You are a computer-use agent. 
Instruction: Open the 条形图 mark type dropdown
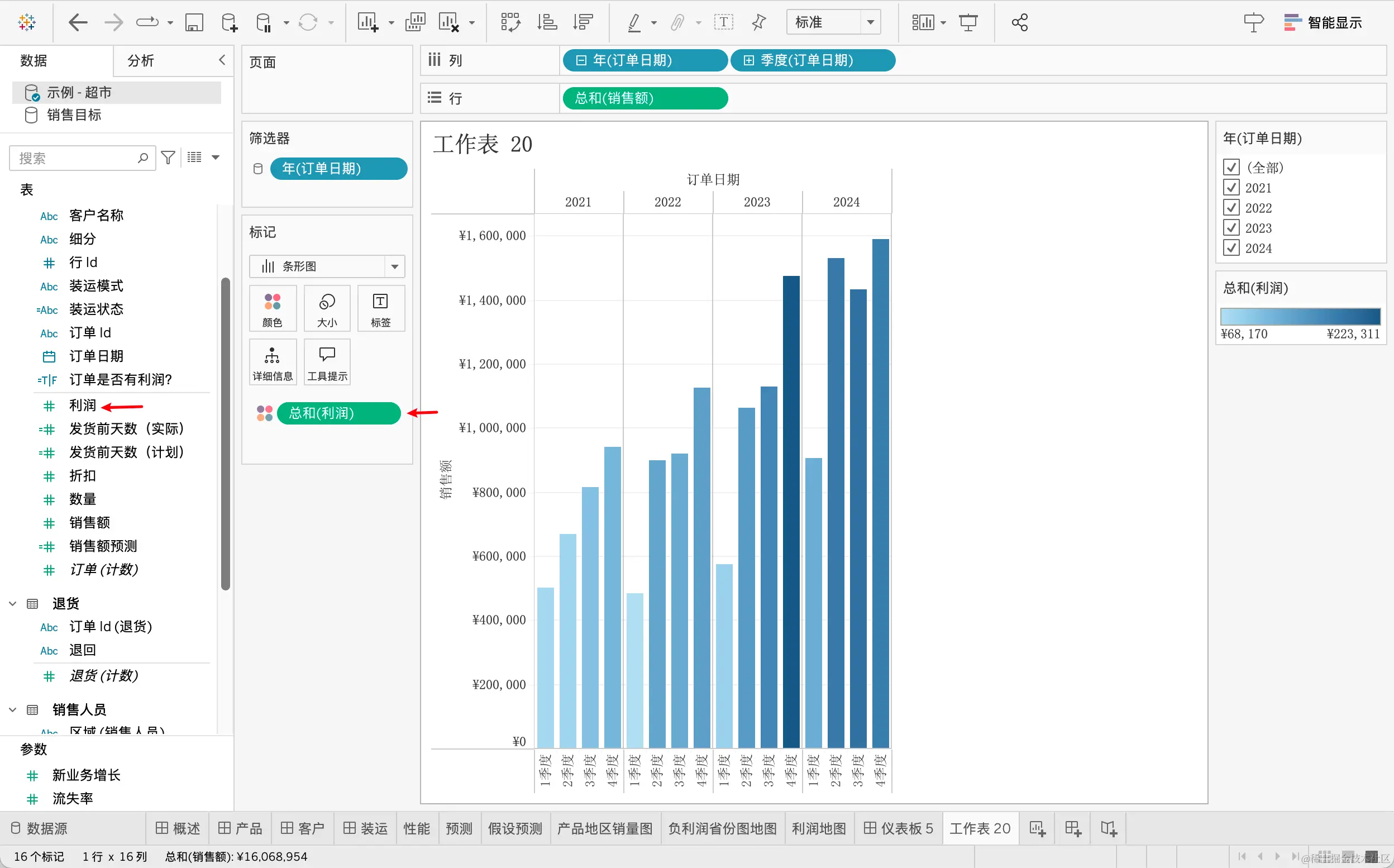(x=327, y=266)
